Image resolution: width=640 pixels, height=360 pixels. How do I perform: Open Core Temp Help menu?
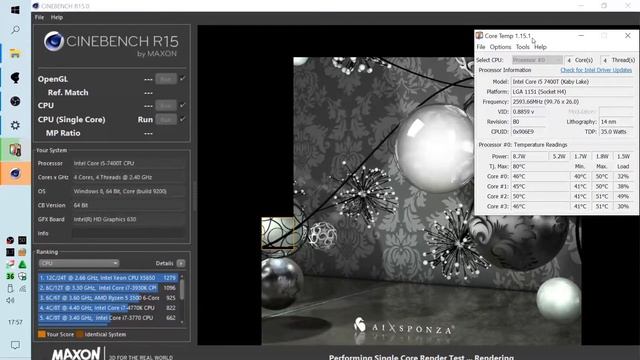[x=540, y=47]
